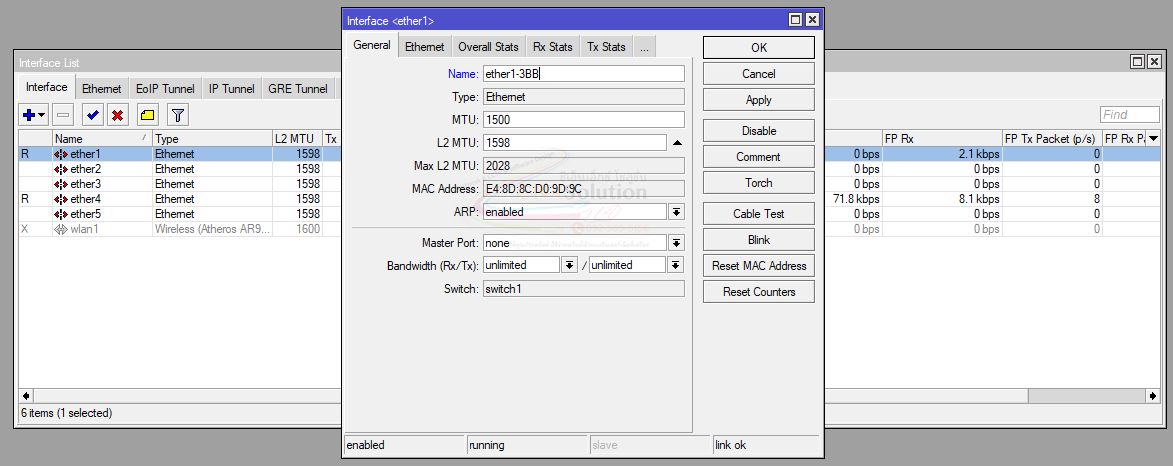Sort by the Type column header

[212, 138]
